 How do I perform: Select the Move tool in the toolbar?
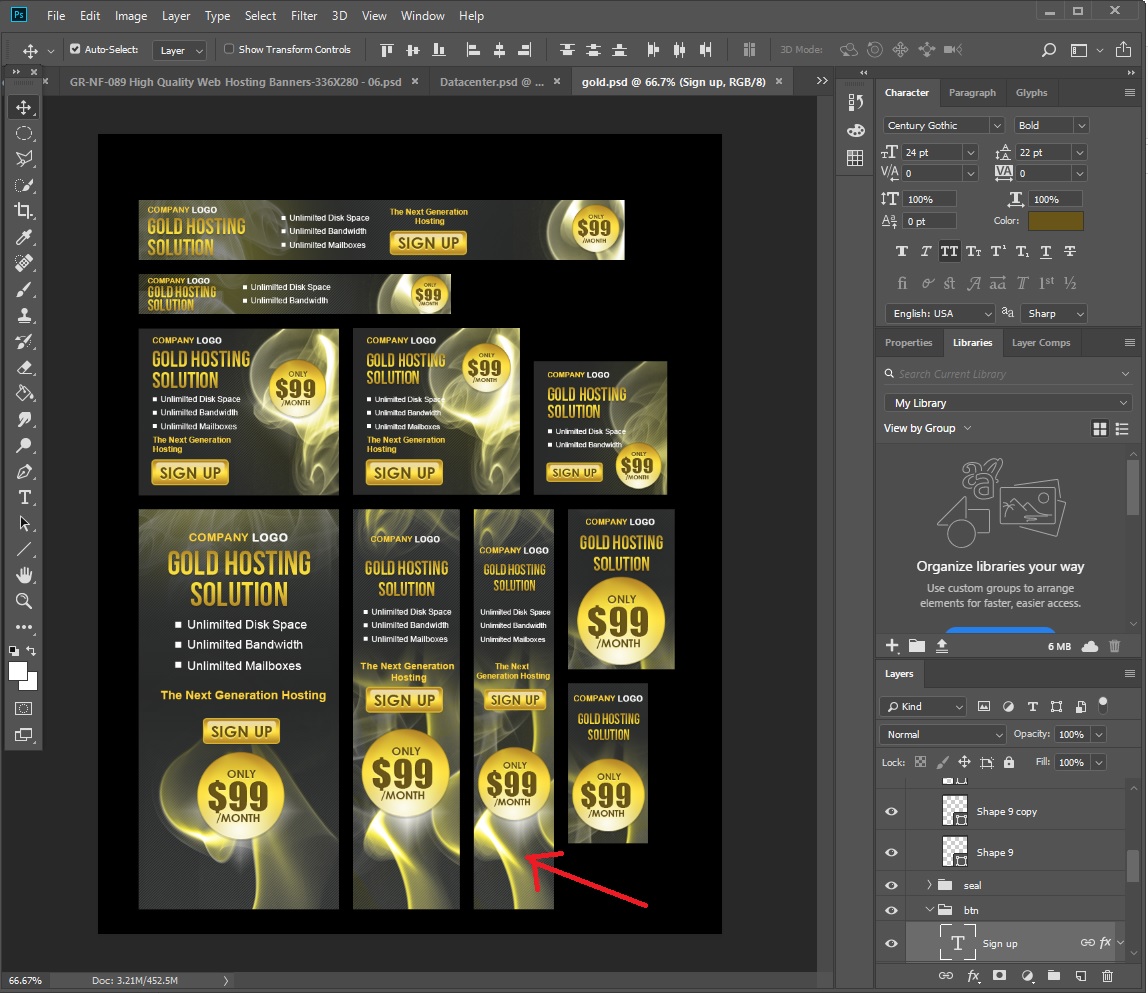tap(24, 107)
